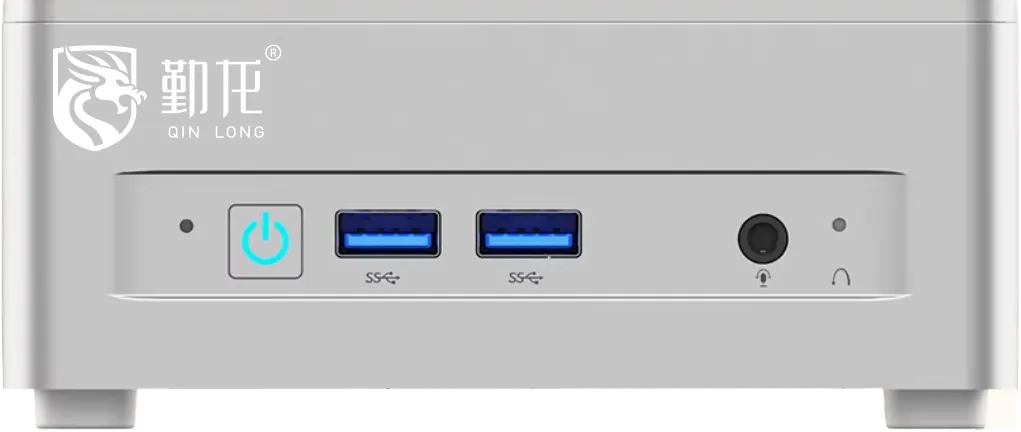Click the SS USB symbol under right port
The height and width of the screenshot is (432, 1021).
coord(525,278)
